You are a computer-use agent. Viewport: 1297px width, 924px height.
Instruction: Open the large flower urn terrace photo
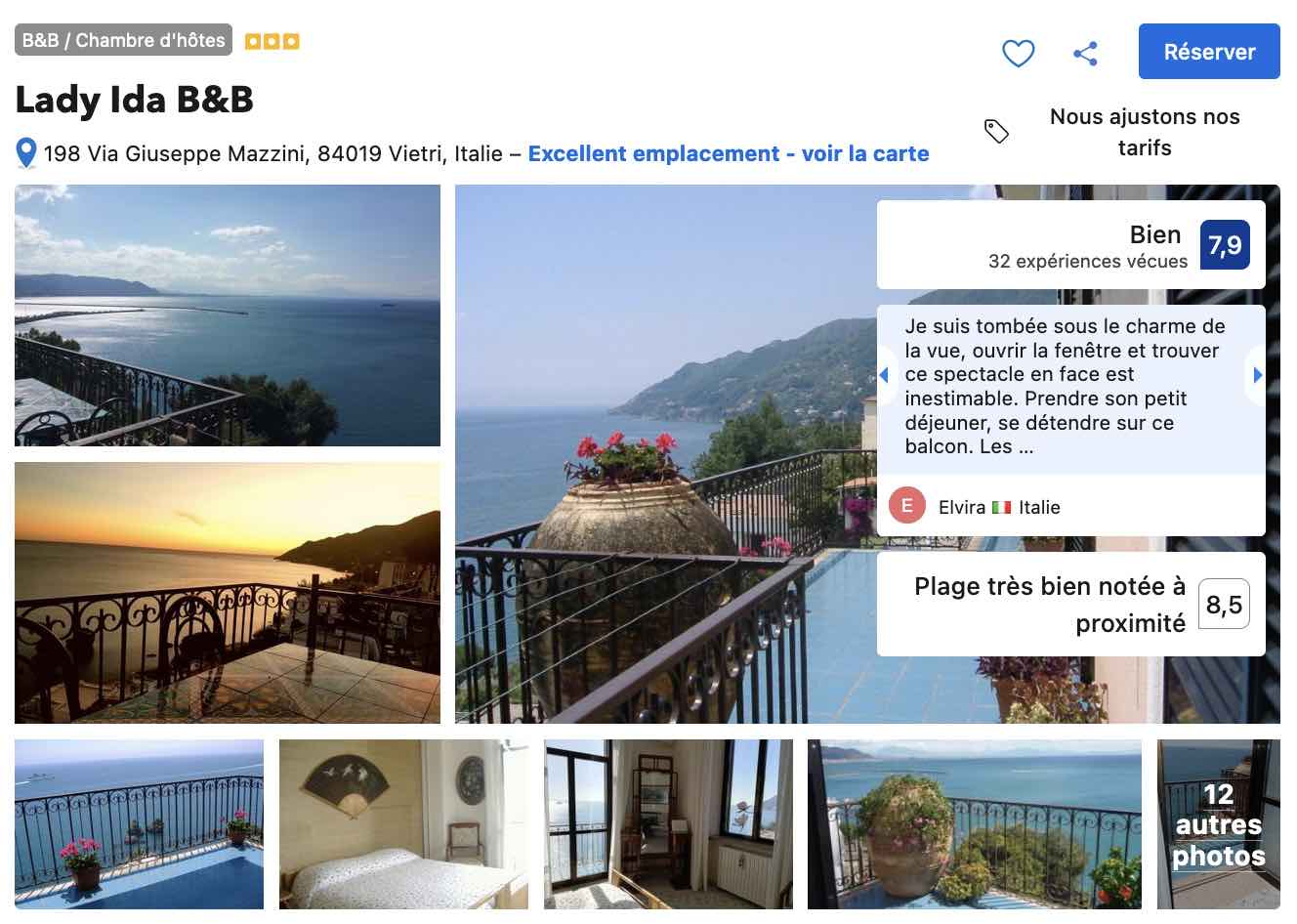click(666, 454)
